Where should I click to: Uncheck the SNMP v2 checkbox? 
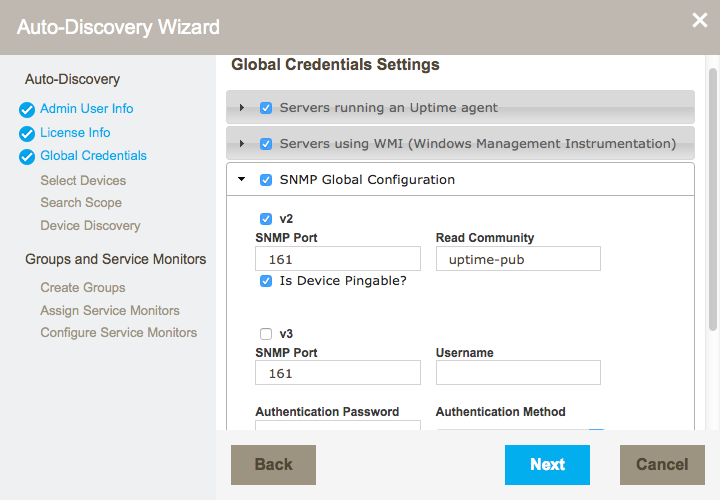point(266,219)
